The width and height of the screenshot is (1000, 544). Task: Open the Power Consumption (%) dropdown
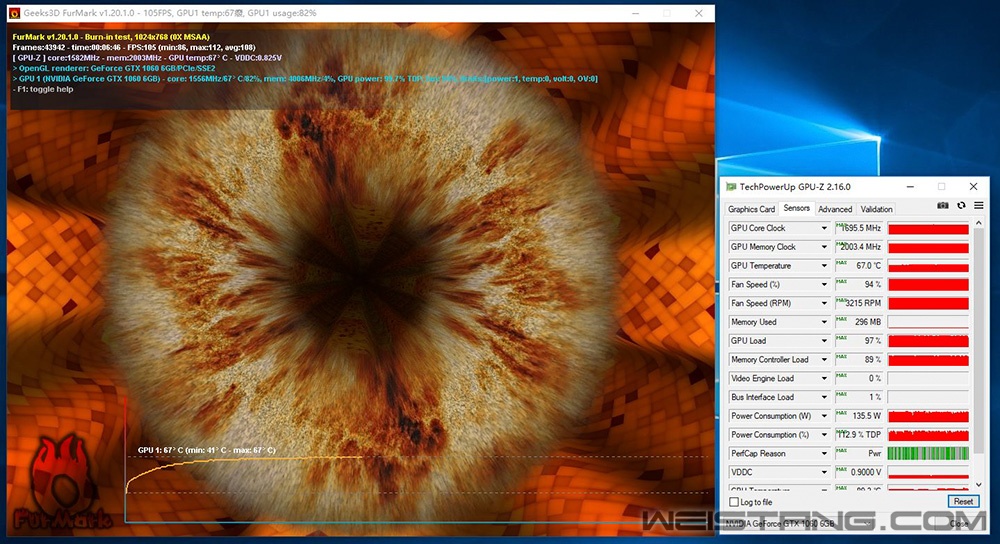824,435
